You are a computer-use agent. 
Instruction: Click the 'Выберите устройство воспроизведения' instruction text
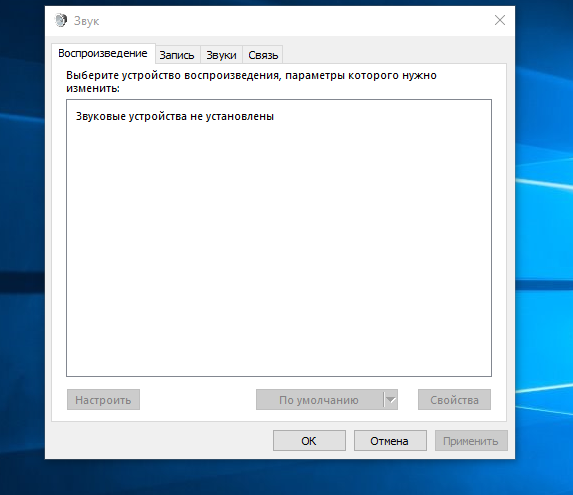pyautogui.click(x=251, y=81)
